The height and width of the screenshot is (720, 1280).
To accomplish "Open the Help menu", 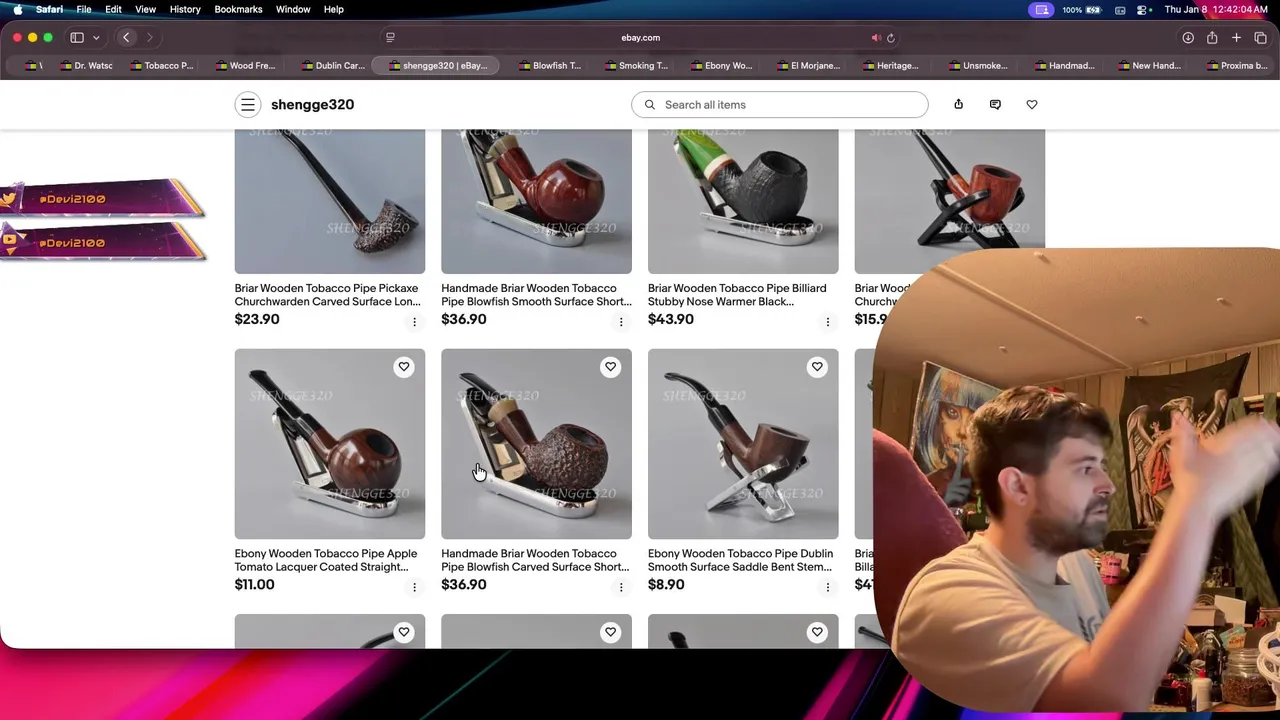I will point(334,9).
